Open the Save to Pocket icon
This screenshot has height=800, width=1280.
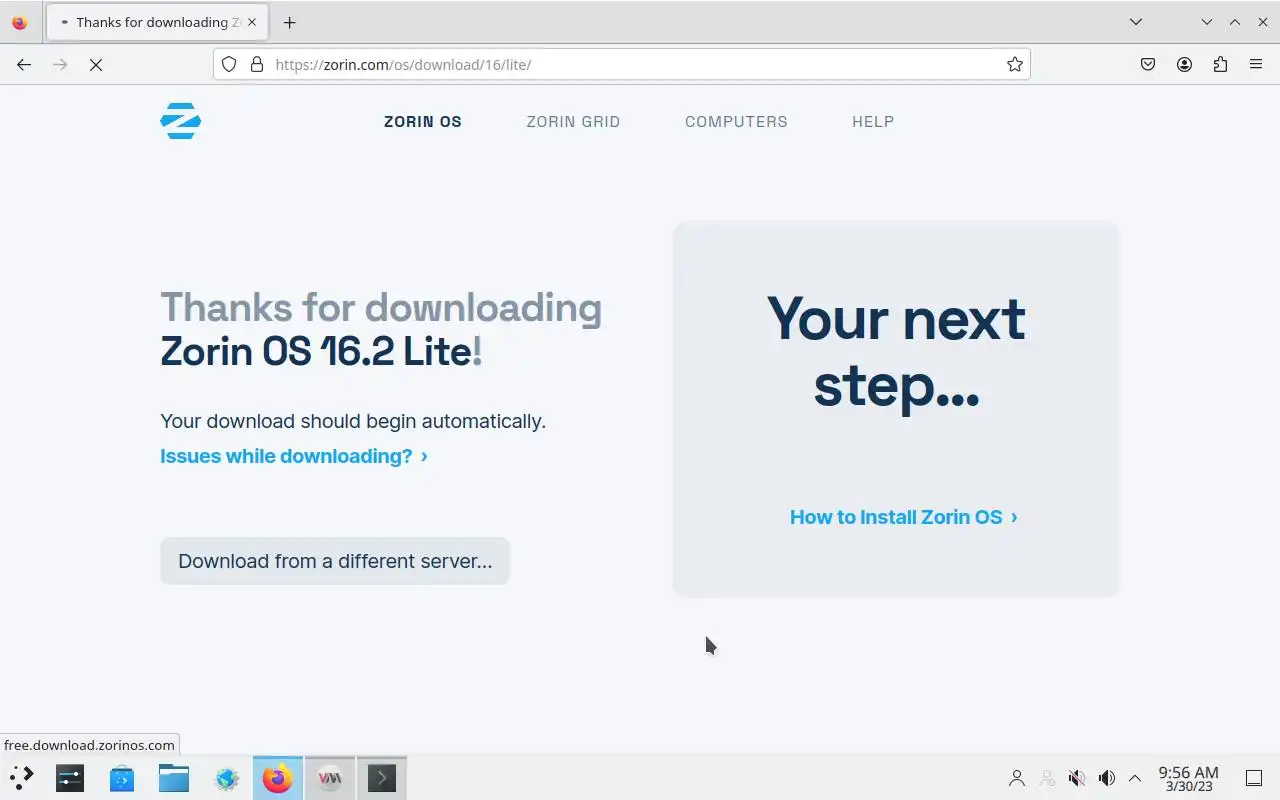click(1148, 64)
